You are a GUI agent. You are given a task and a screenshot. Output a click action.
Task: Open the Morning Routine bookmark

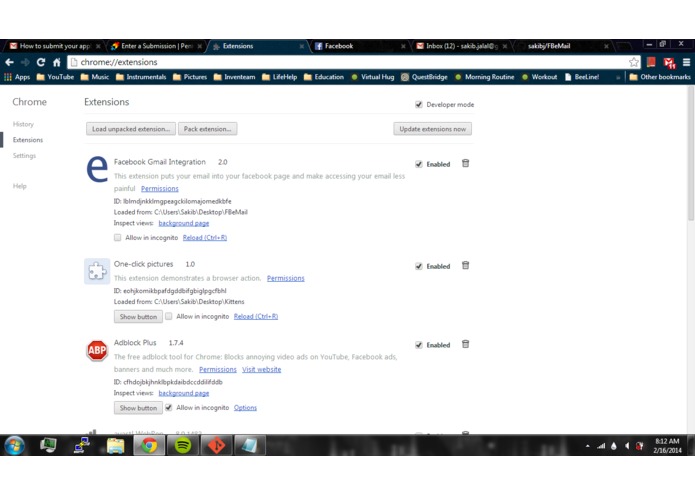click(485, 77)
